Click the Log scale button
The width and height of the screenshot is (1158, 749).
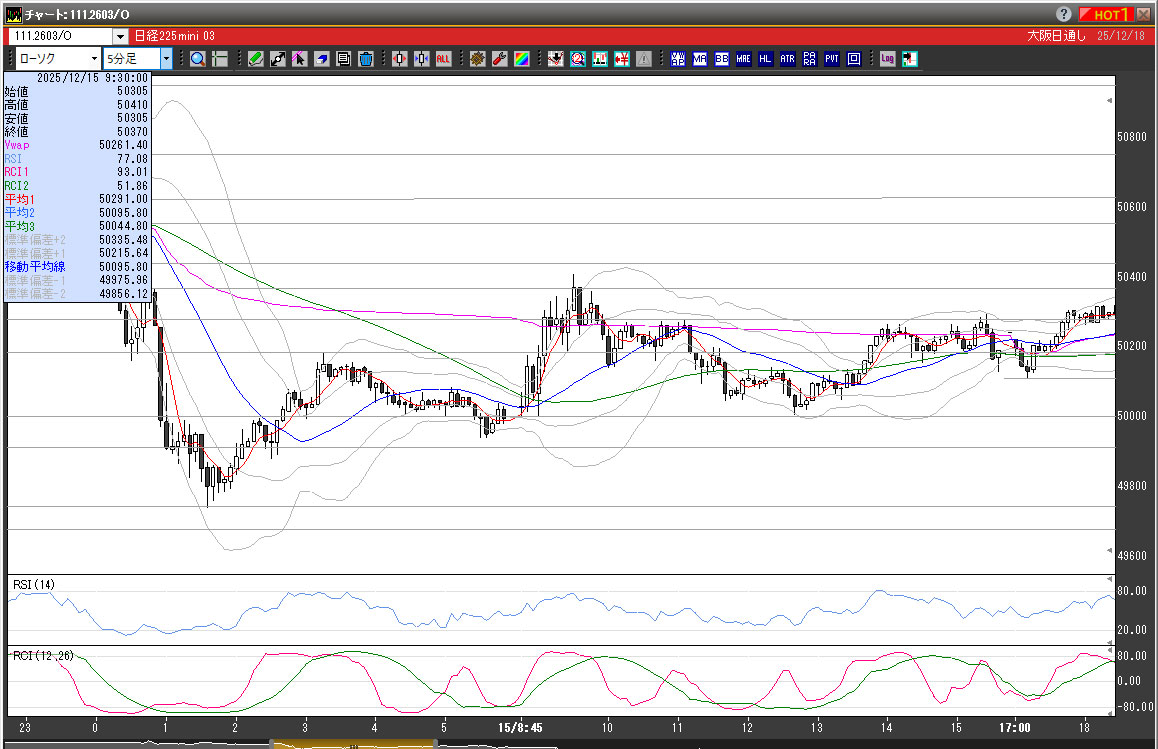point(887,59)
